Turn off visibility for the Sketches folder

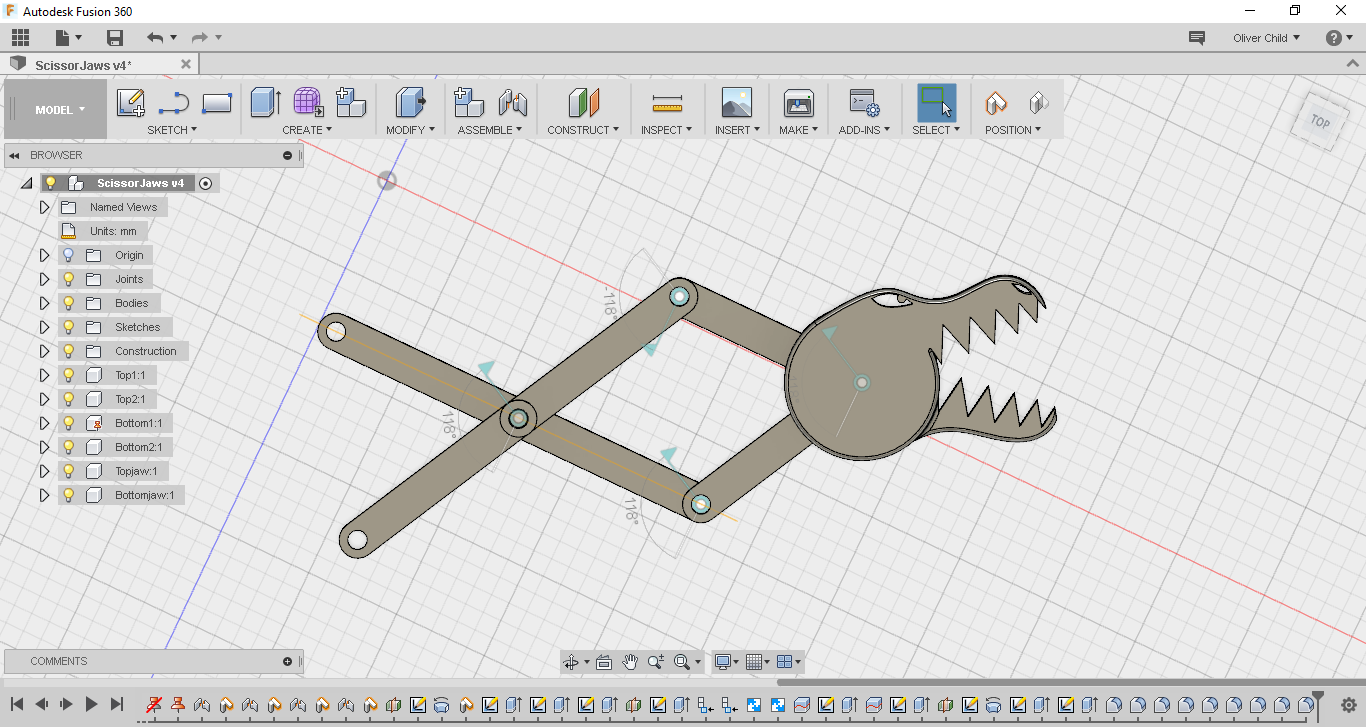click(x=67, y=326)
